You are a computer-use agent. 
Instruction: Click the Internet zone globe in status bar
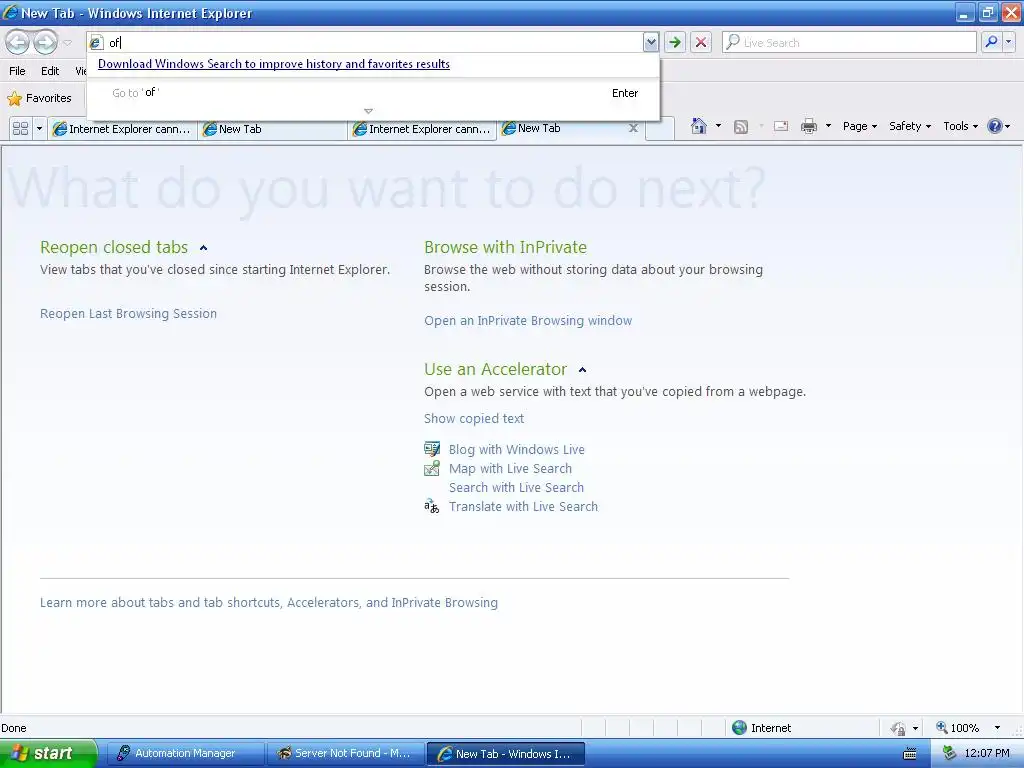(739, 728)
